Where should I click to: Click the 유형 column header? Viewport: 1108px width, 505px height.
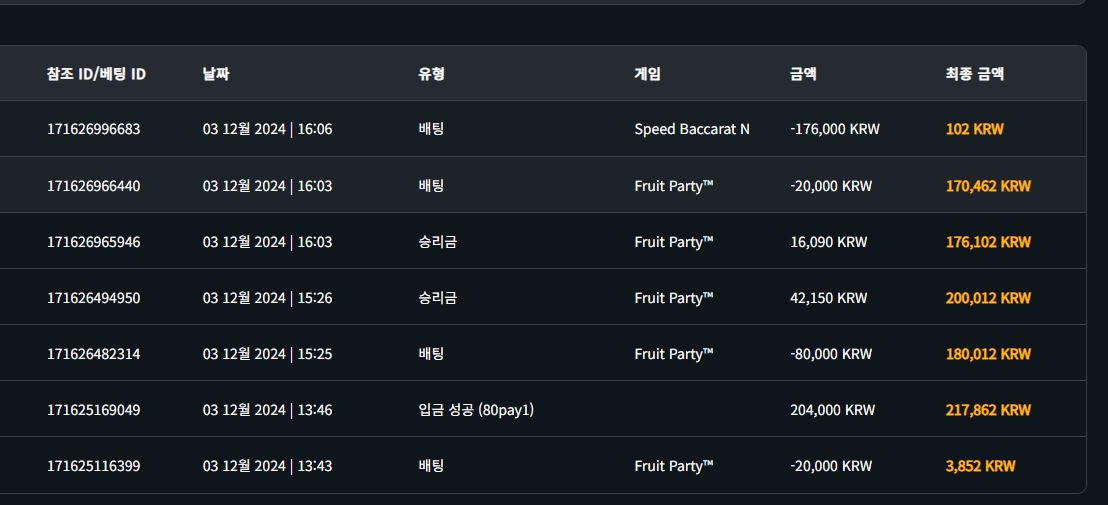431,73
